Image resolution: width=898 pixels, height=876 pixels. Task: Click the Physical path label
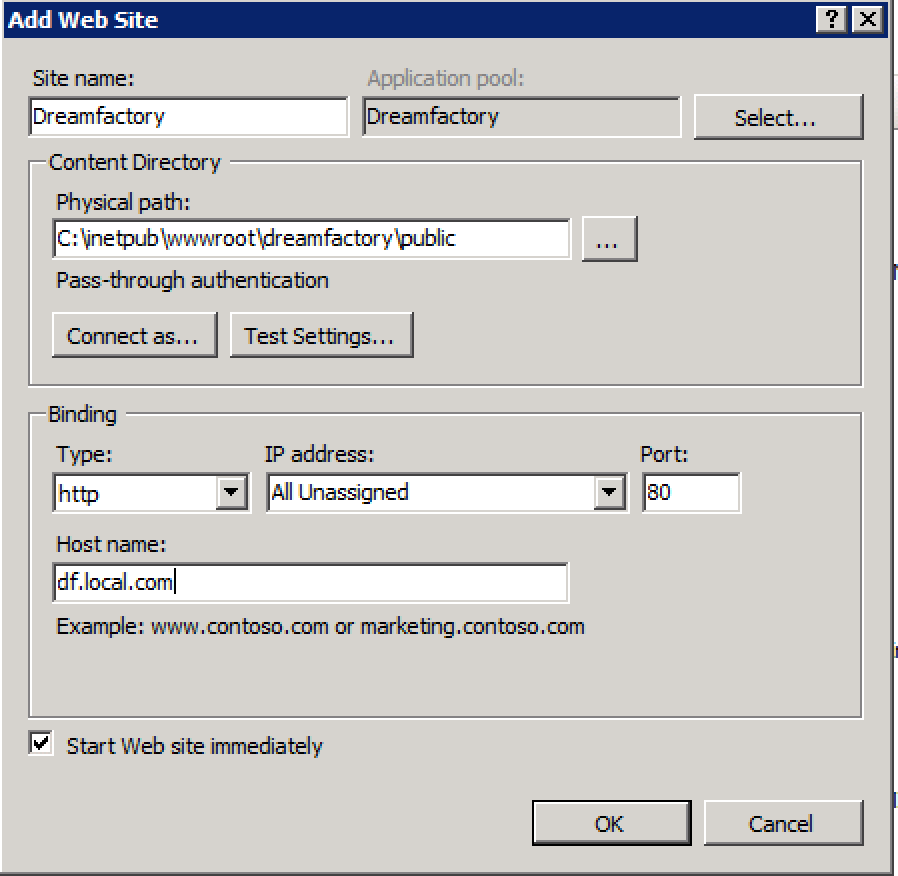(x=123, y=203)
